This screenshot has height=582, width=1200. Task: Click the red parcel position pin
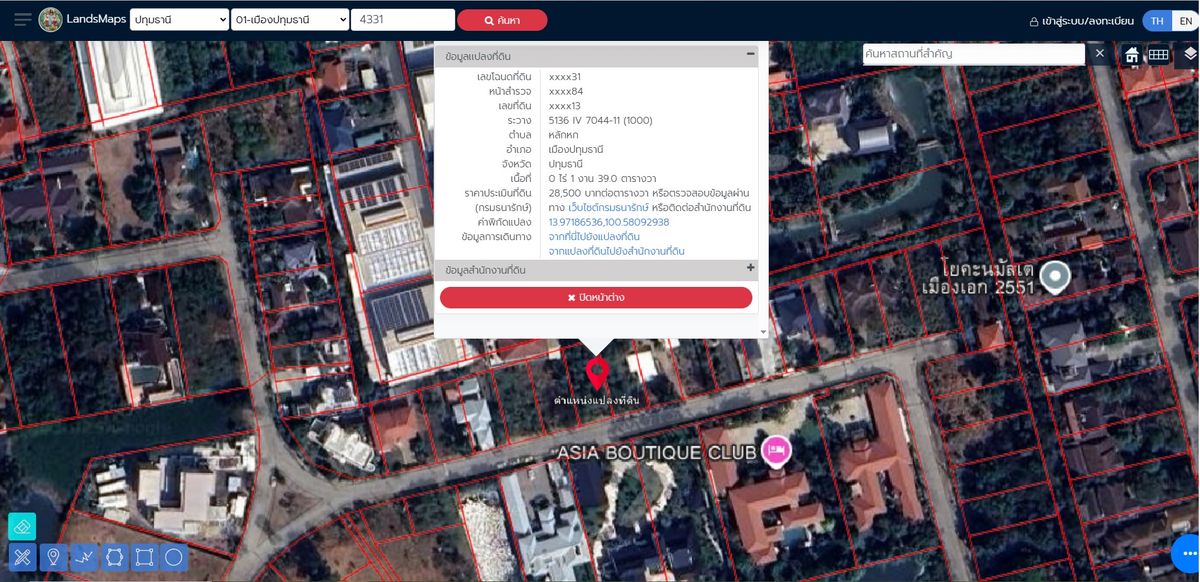[597, 373]
